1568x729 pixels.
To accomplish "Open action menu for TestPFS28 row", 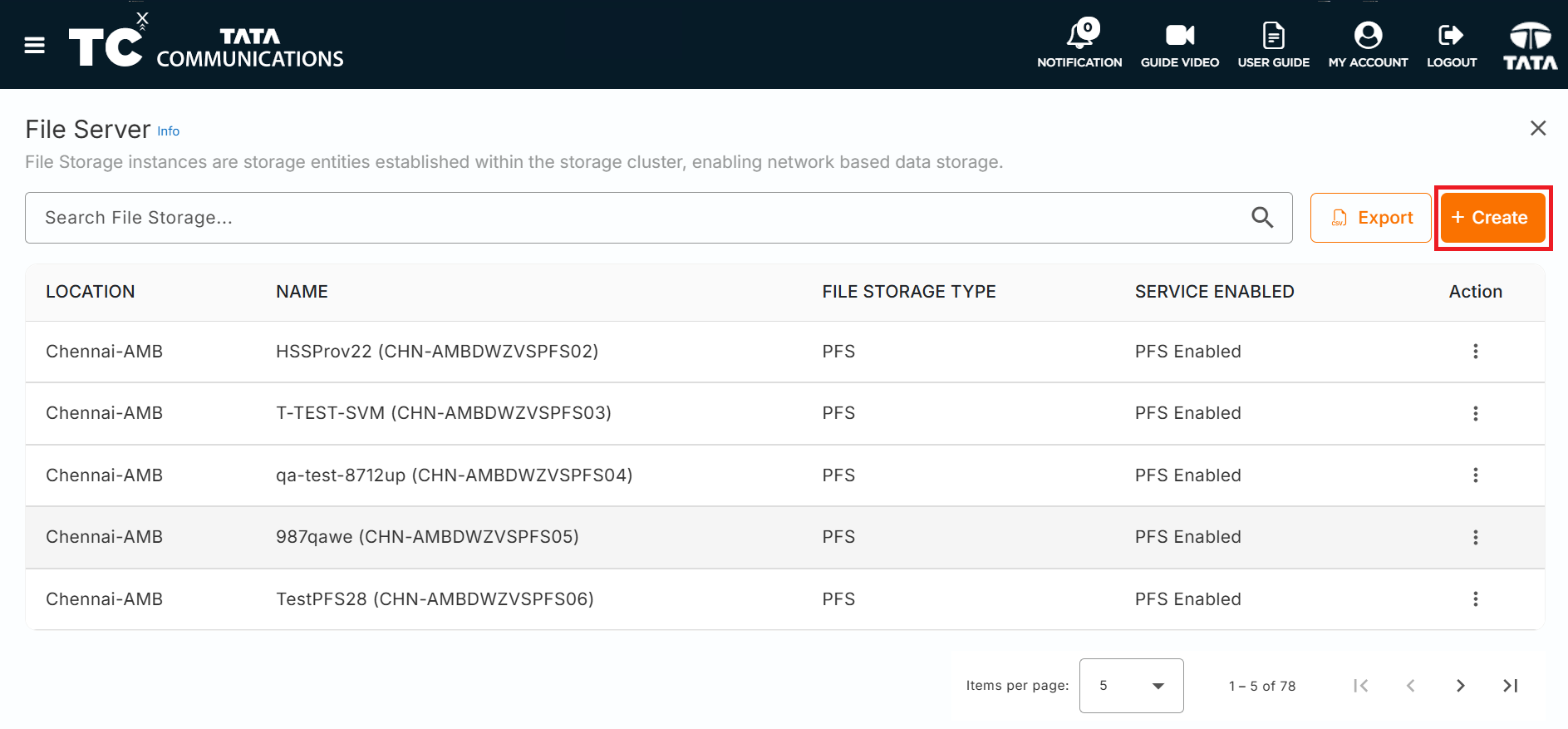I will coord(1476,599).
